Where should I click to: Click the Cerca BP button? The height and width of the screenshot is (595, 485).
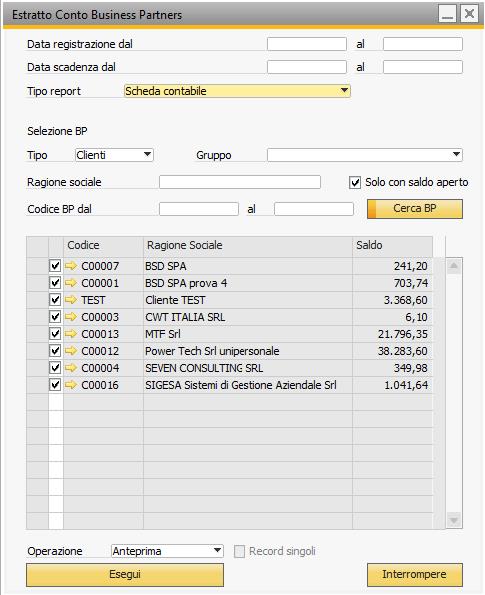pos(415,209)
